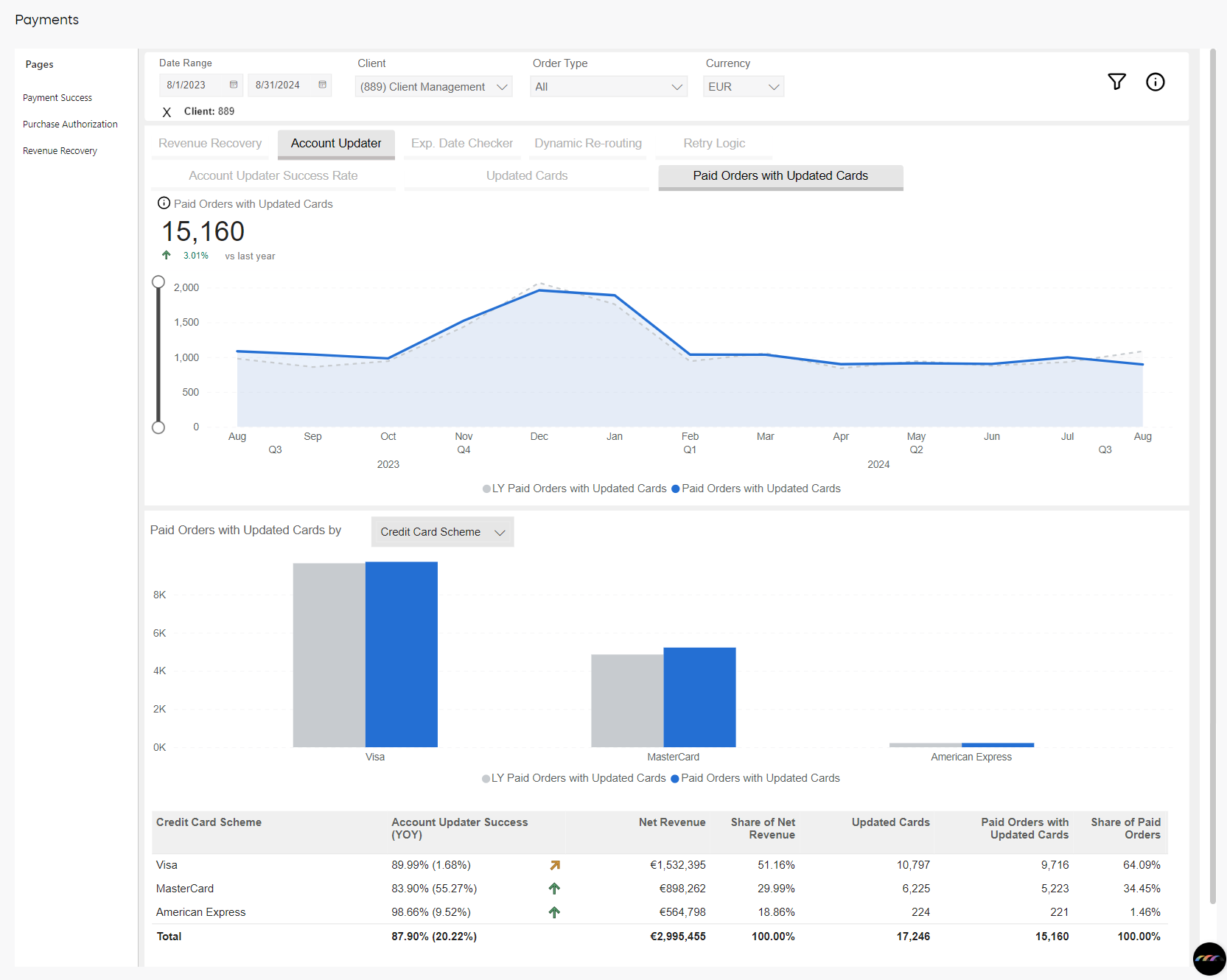The height and width of the screenshot is (980, 1227).
Task: Click the vertical page scrollbar
Action: [1212, 476]
